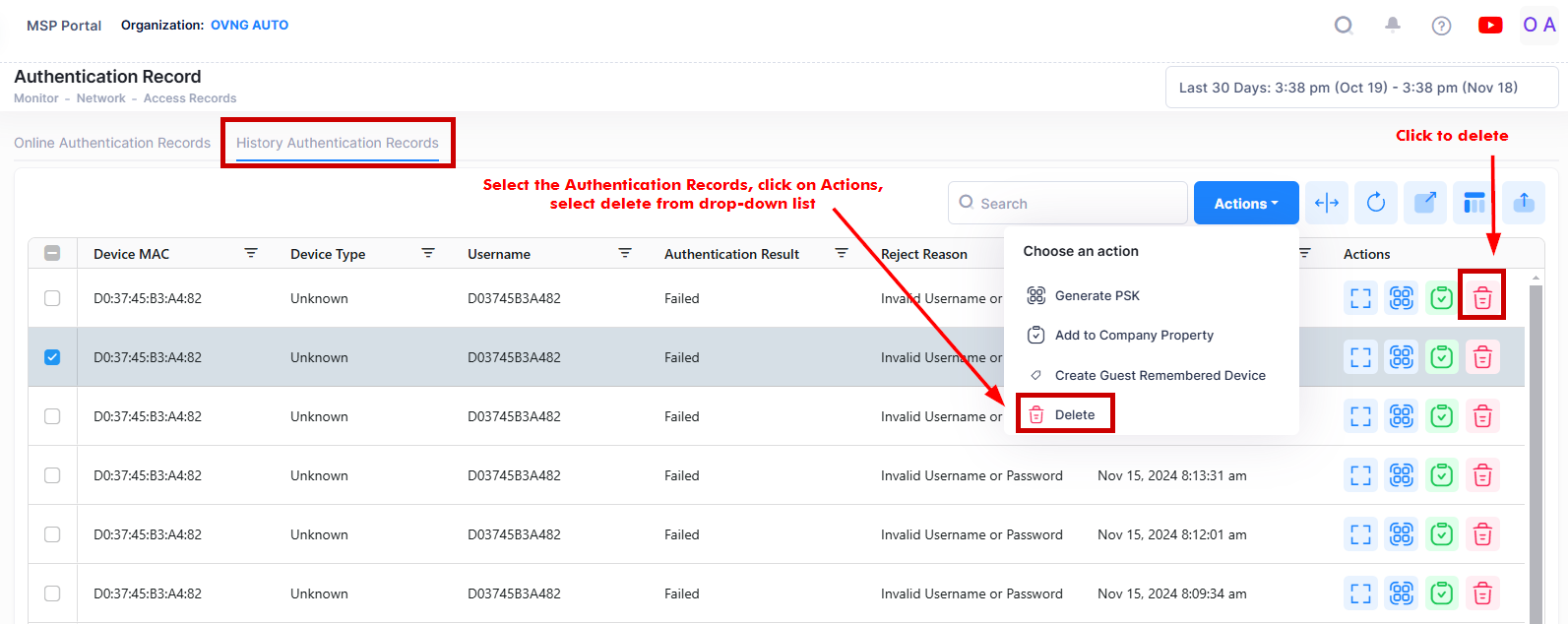Select Delete from the action menu
The height and width of the screenshot is (624, 1568).
(x=1074, y=414)
